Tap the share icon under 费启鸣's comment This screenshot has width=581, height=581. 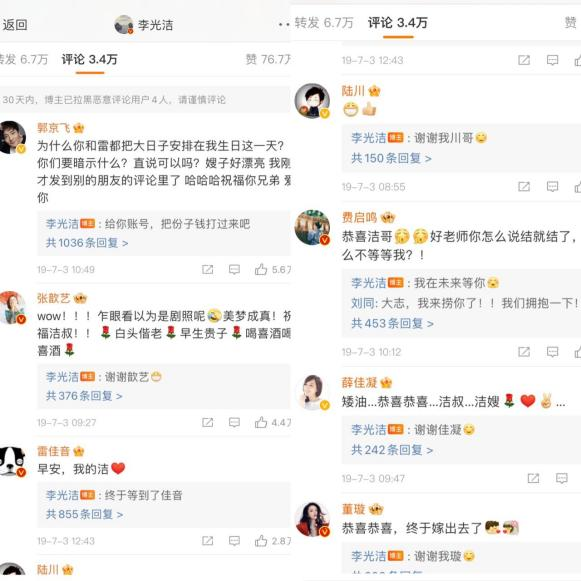pos(524,352)
